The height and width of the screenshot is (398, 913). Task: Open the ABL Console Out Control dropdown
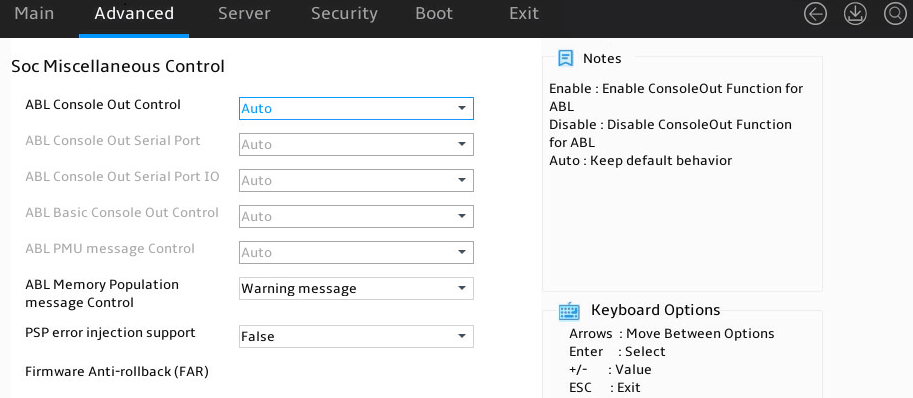(x=356, y=108)
